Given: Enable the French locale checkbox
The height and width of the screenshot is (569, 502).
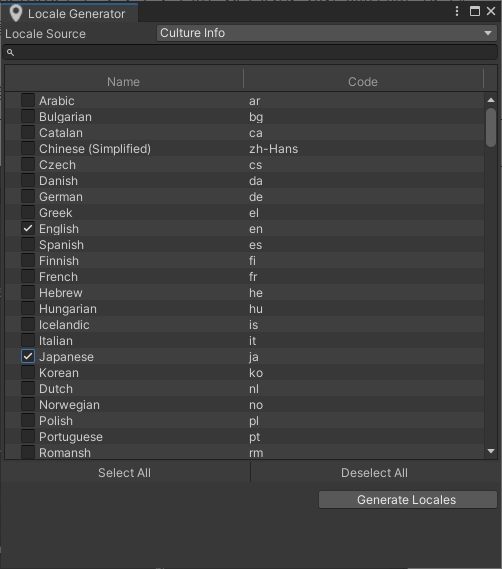Looking at the screenshot, I should click(28, 277).
